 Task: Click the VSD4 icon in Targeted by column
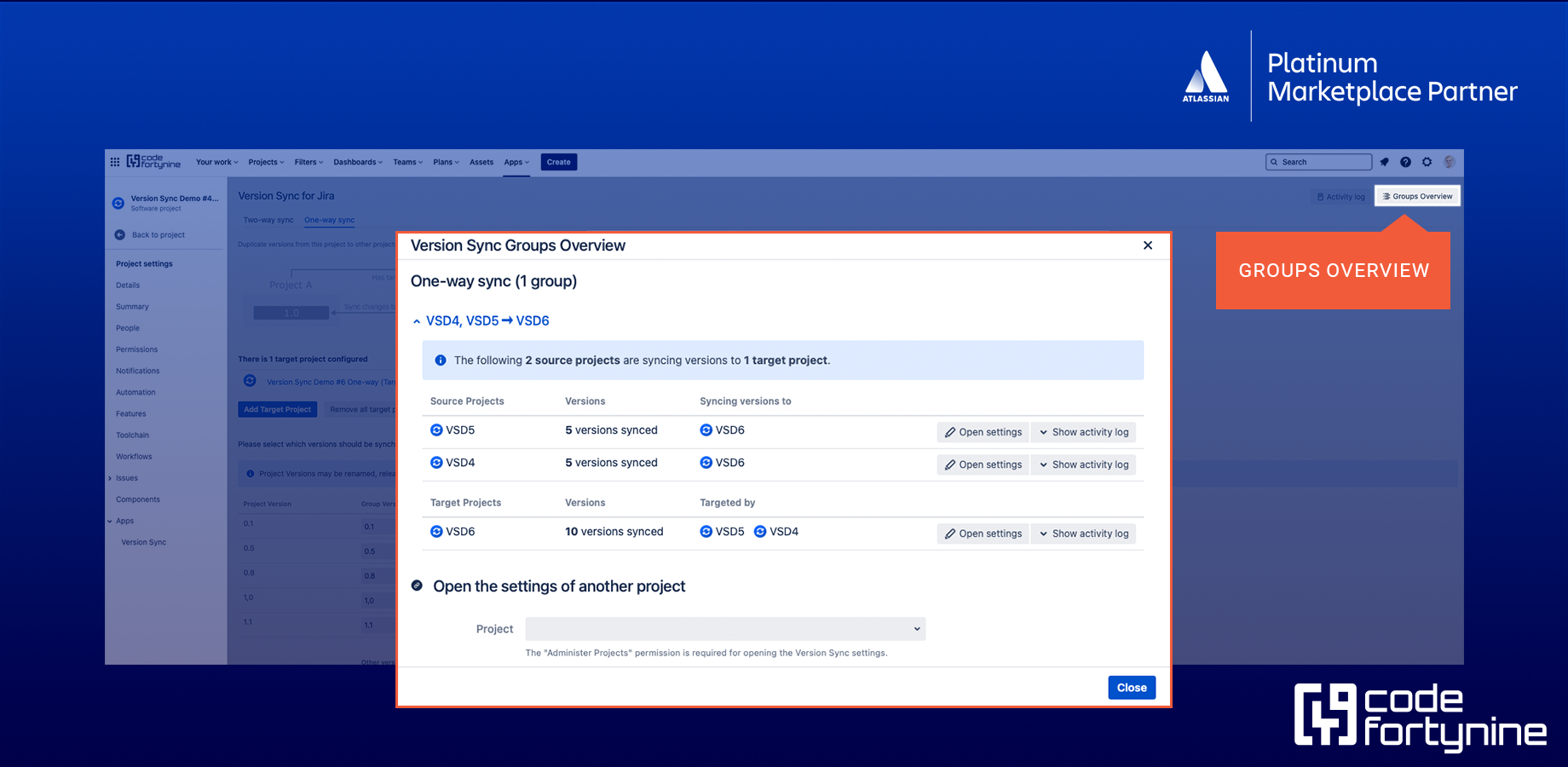(760, 532)
